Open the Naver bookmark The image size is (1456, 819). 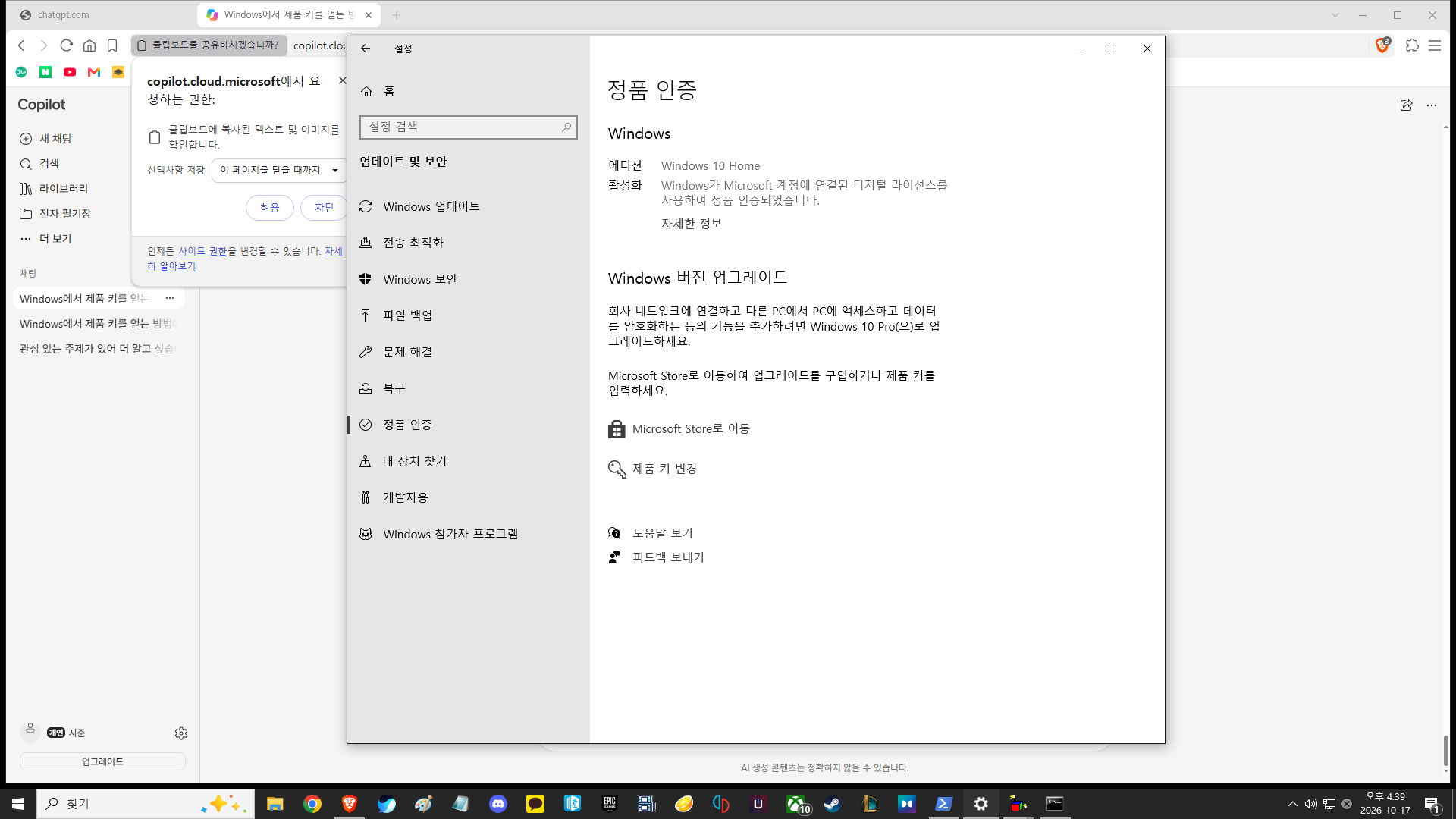(45, 72)
